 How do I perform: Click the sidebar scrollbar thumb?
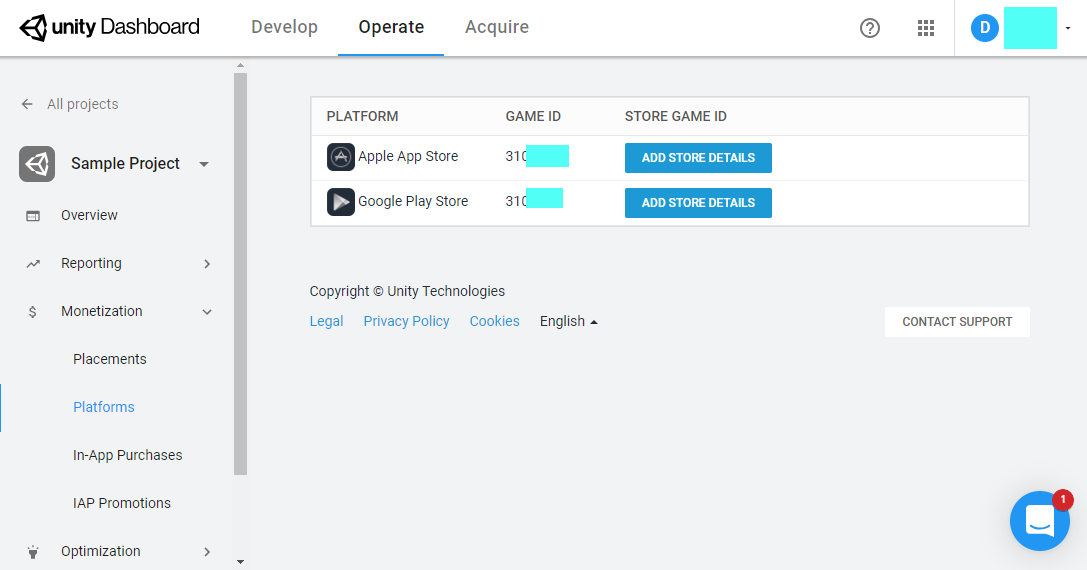(241, 274)
